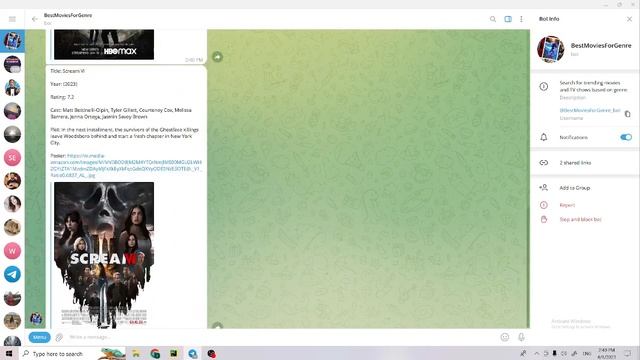Click the description text about trending movies
The height and width of the screenshot is (360, 640).
click(593, 86)
